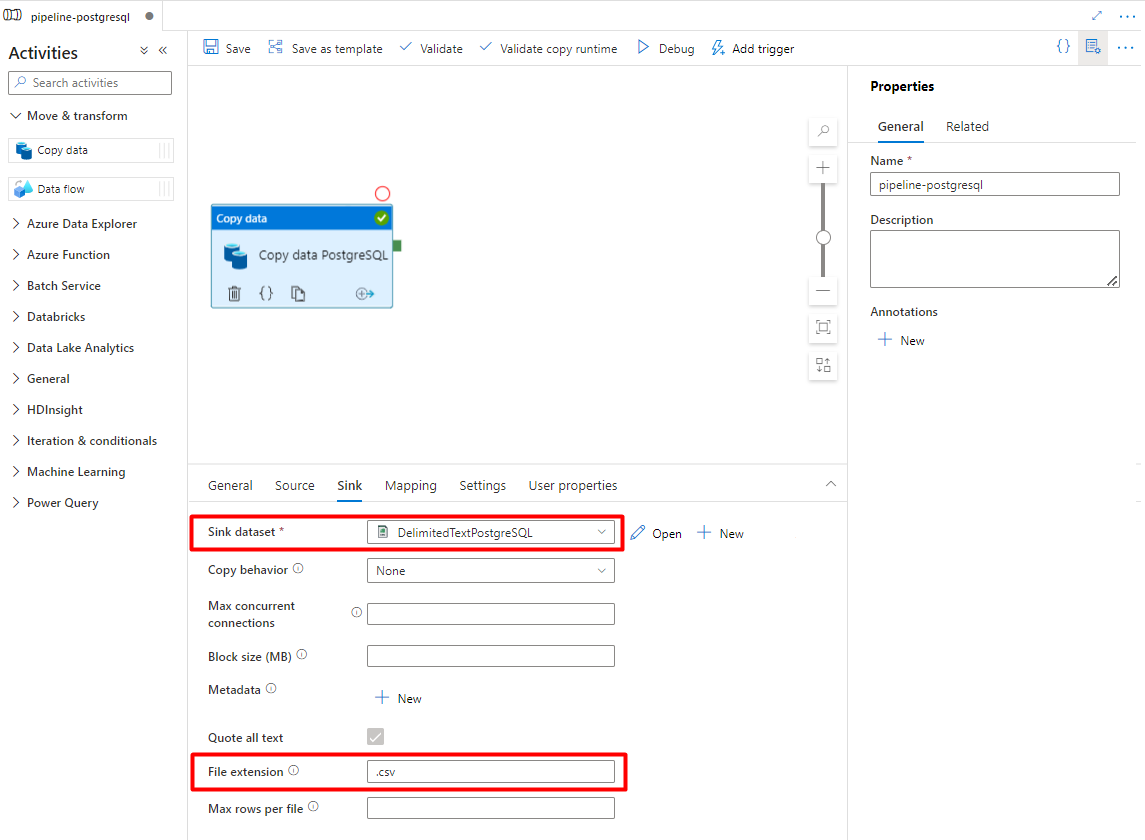Create New sink dataset
Image resolution: width=1145 pixels, height=840 pixels.
(720, 533)
